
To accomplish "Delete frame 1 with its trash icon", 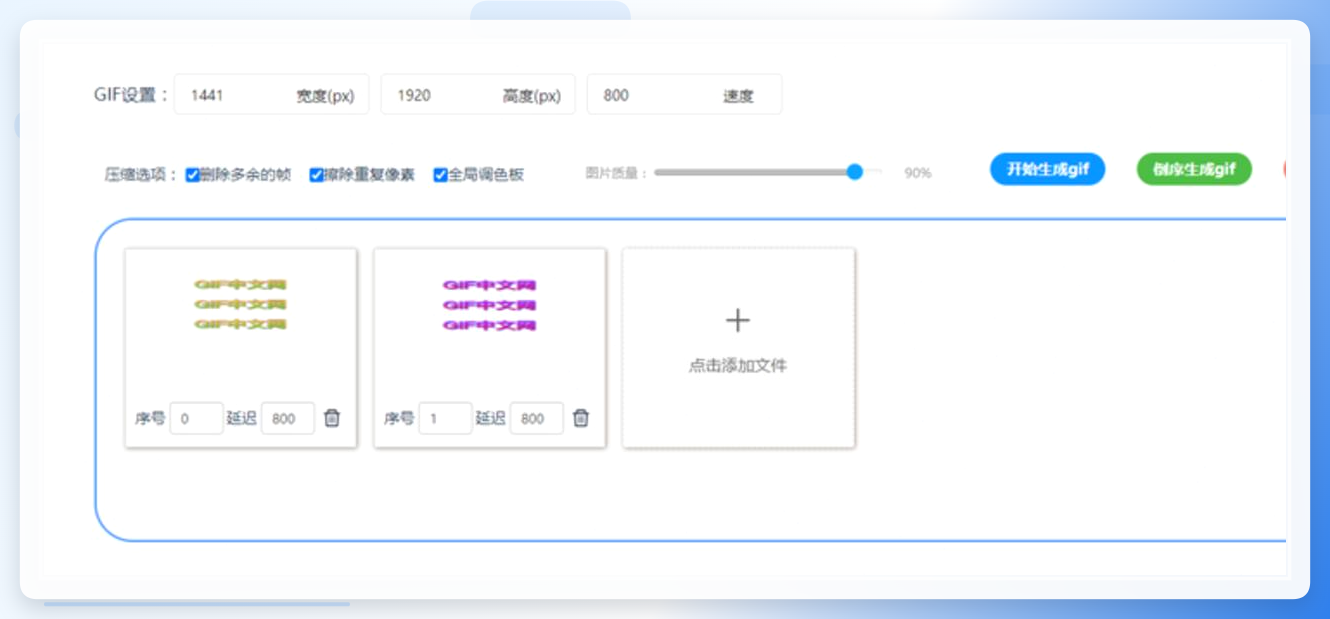I will (x=581, y=418).
